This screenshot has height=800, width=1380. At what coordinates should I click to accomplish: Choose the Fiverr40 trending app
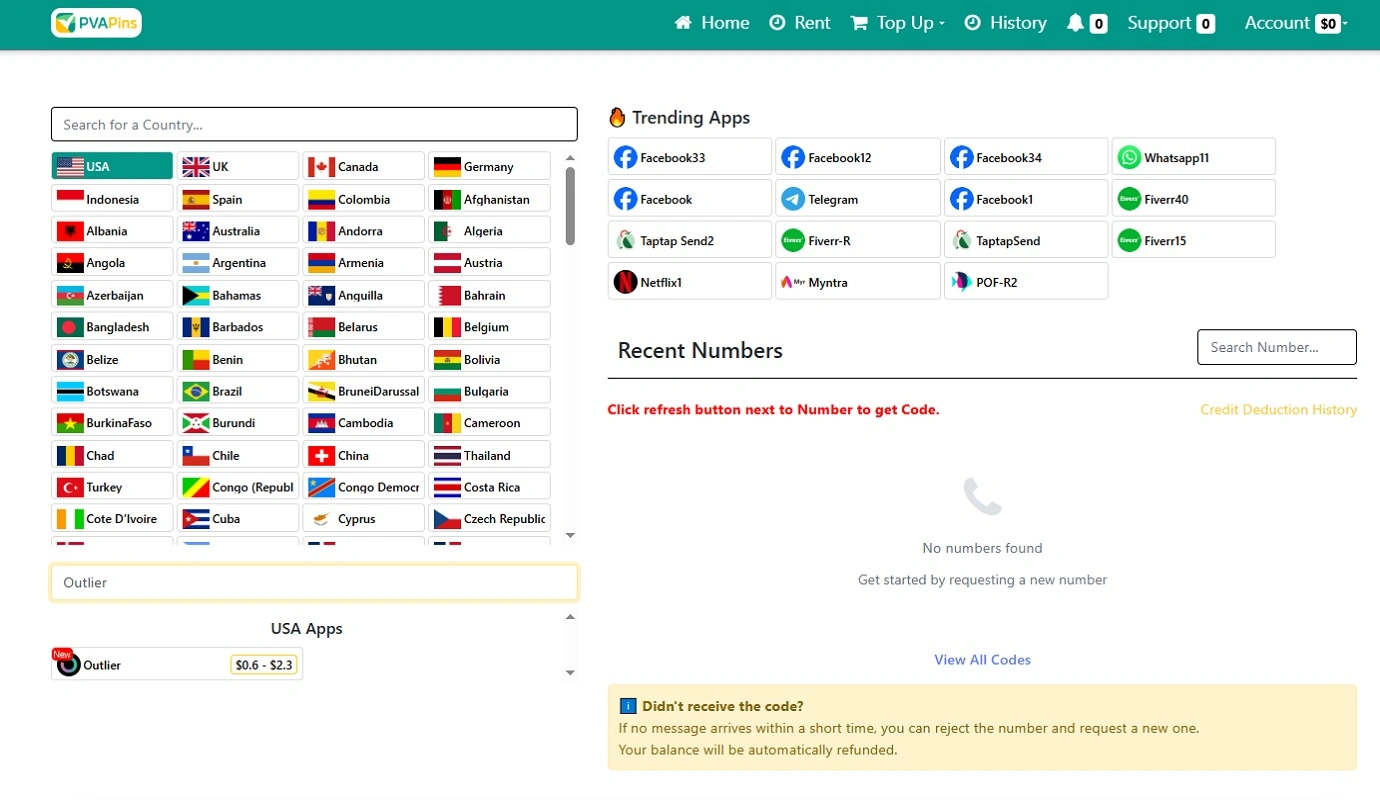point(1194,199)
